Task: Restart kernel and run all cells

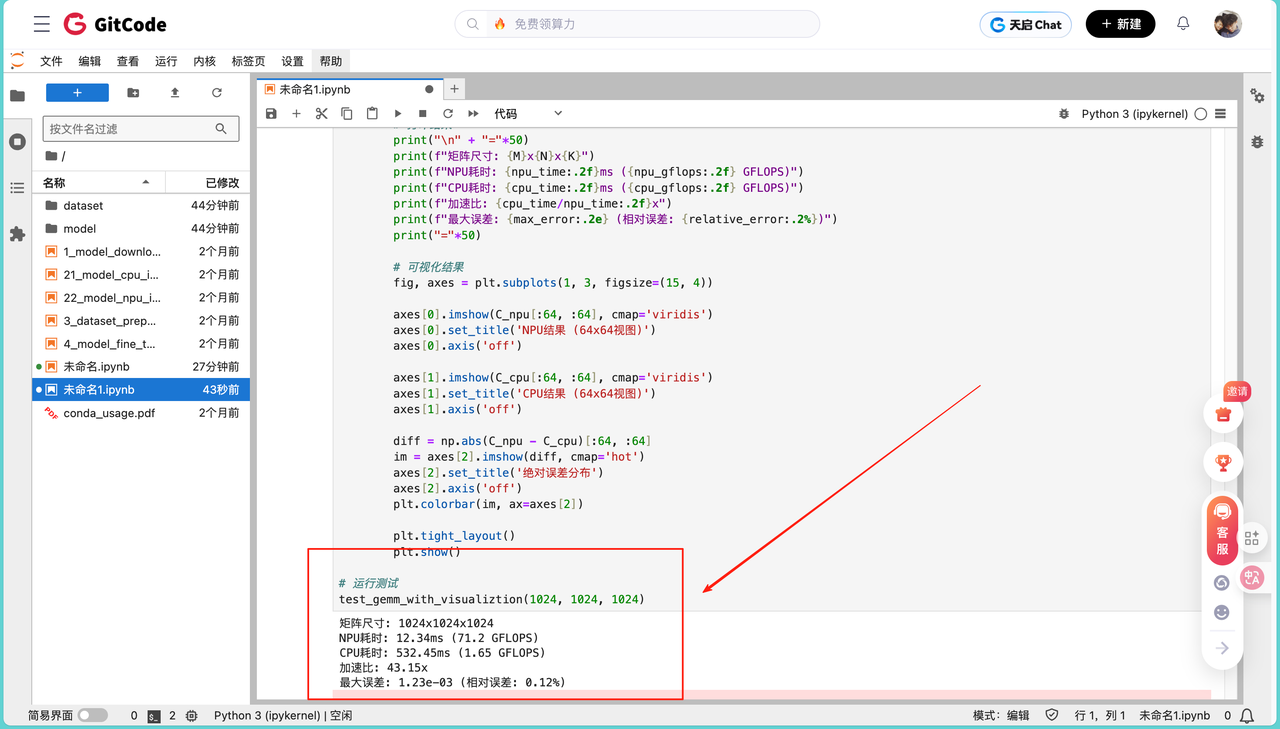Action: click(x=474, y=114)
